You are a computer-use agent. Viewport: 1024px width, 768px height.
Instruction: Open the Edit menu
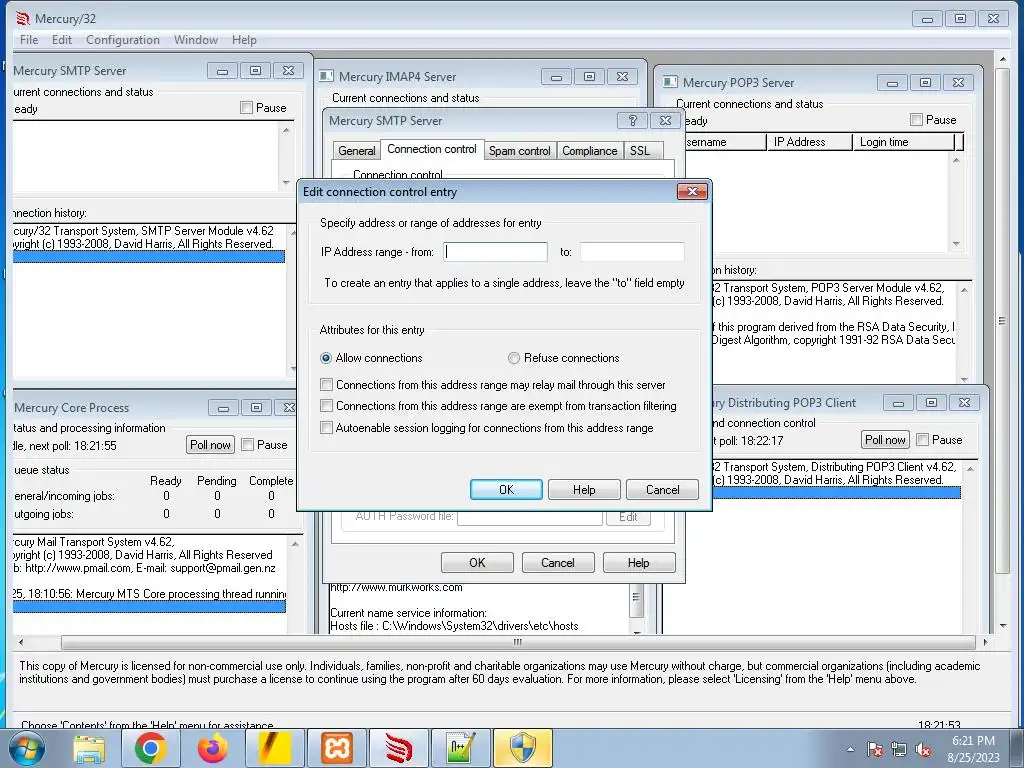[62, 40]
